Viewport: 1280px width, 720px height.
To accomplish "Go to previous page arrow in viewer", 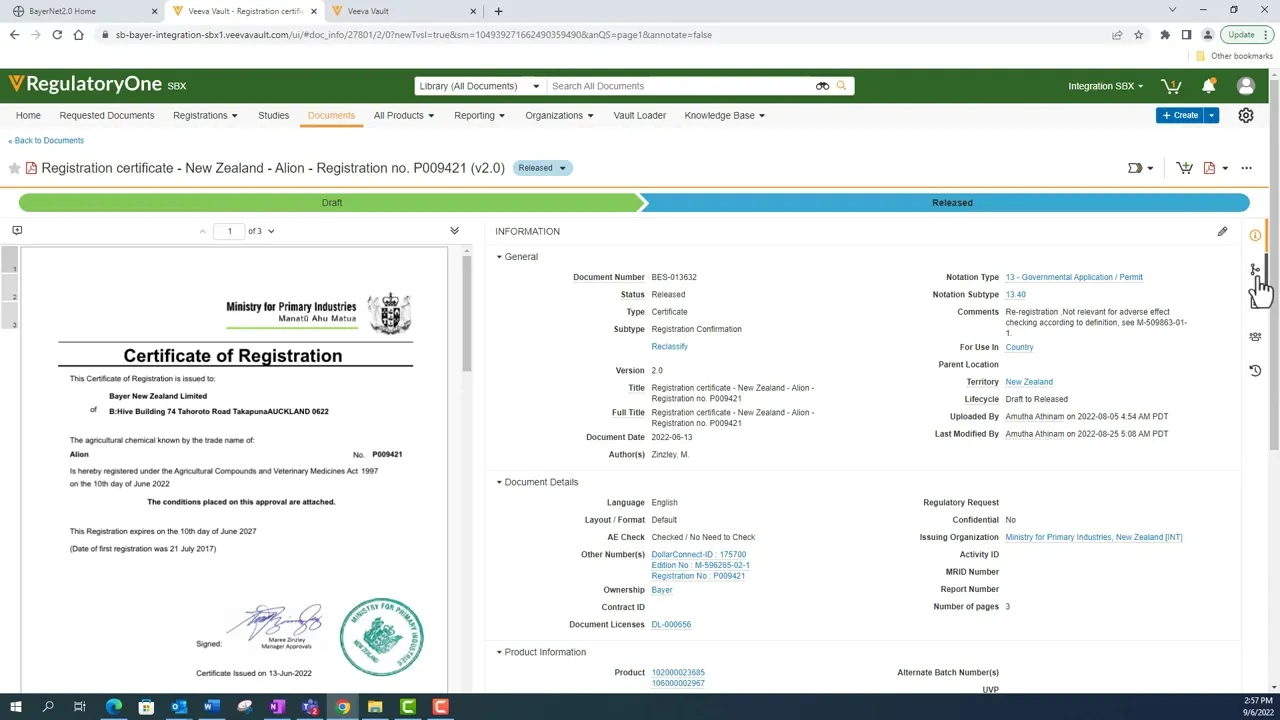I will [x=202, y=231].
